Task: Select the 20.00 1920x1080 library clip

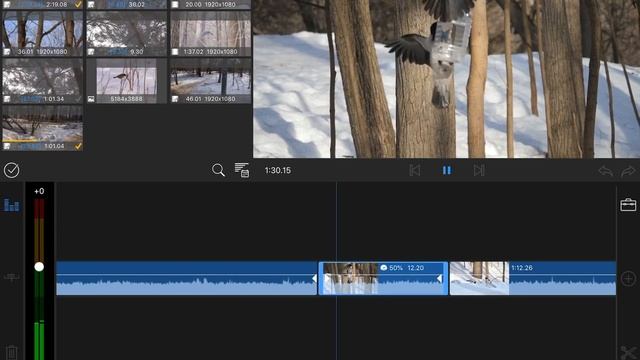Action: [x=211, y=4]
